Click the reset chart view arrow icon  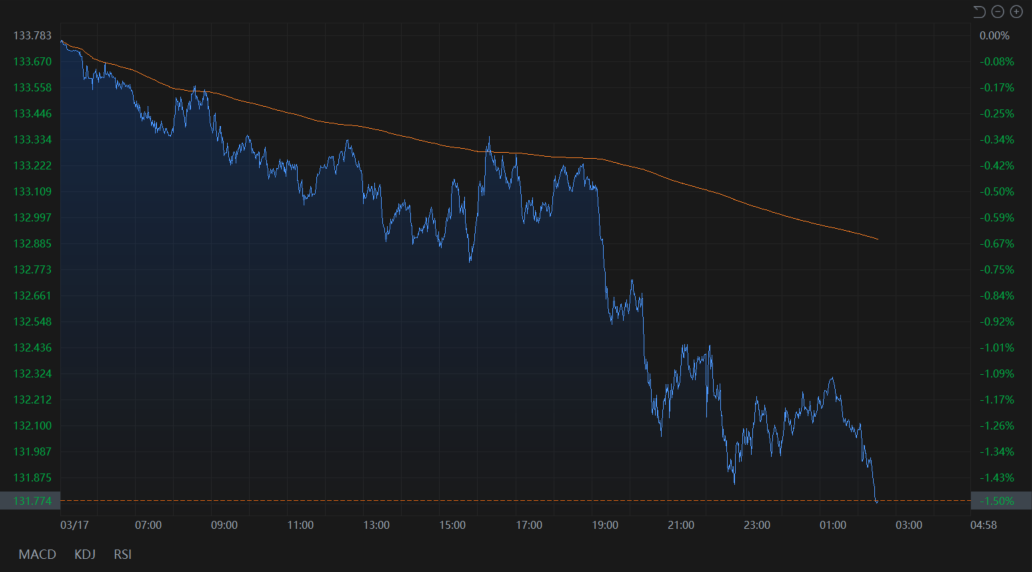pos(979,11)
